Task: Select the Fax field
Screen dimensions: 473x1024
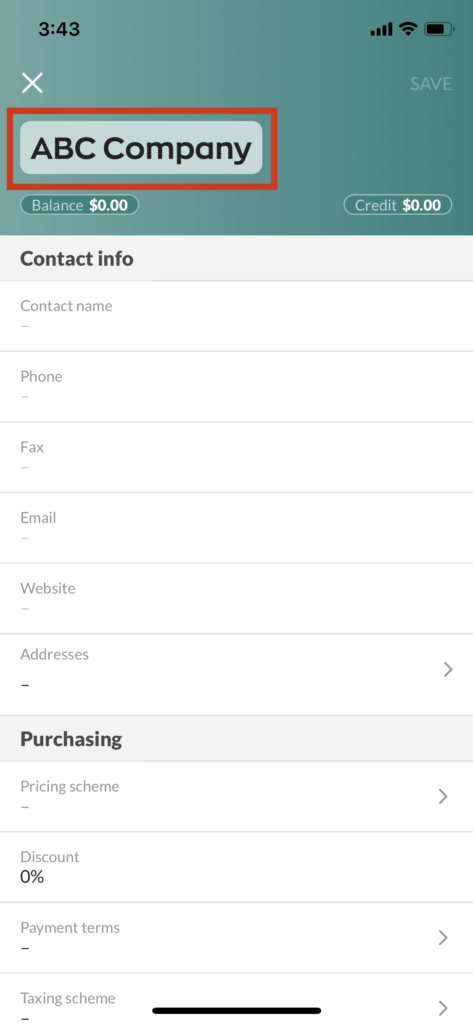Action: (236, 457)
